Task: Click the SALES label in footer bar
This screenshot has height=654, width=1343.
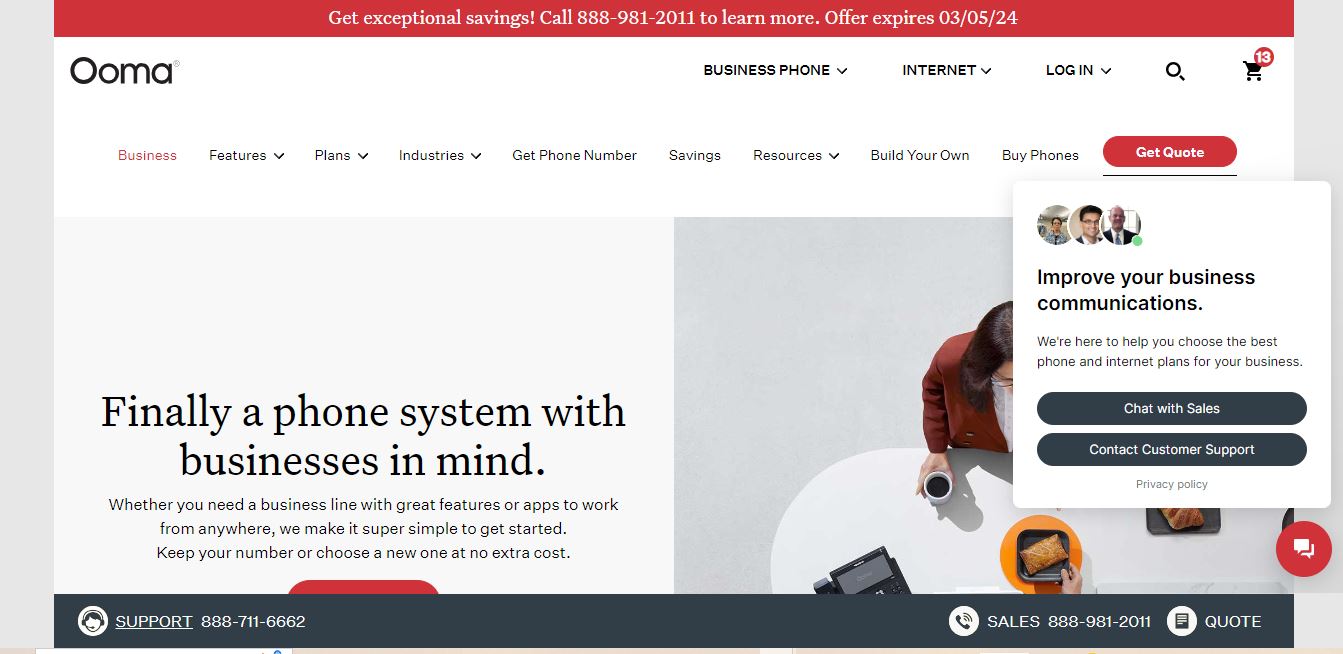Action: (x=1013, y=621)
